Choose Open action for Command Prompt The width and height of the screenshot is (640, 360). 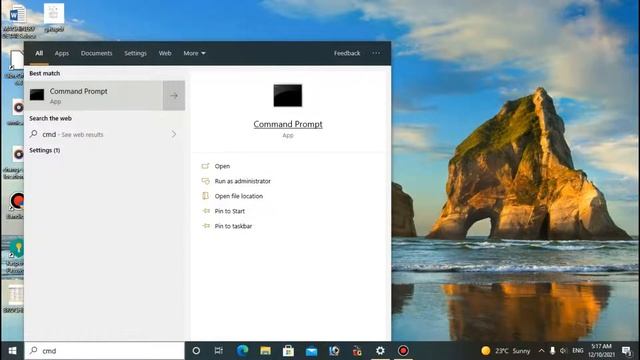[222, 166]
